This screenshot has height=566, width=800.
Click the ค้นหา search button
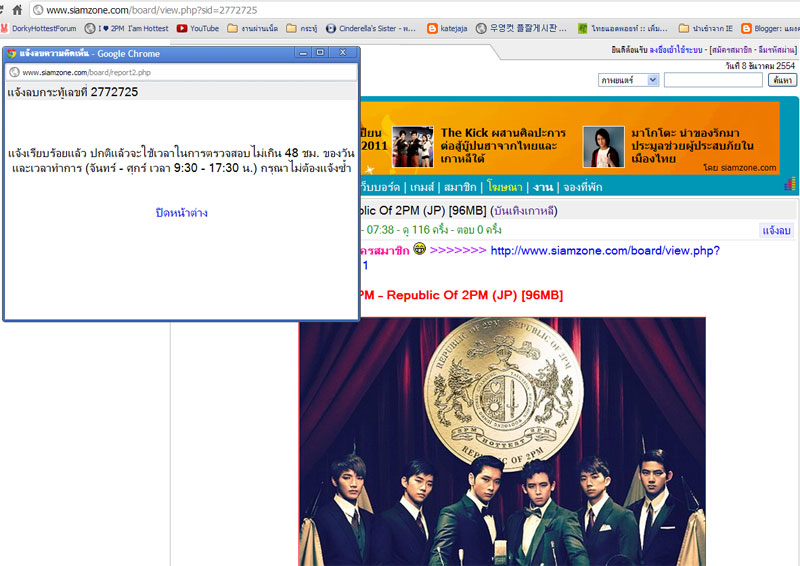point(783,80)
